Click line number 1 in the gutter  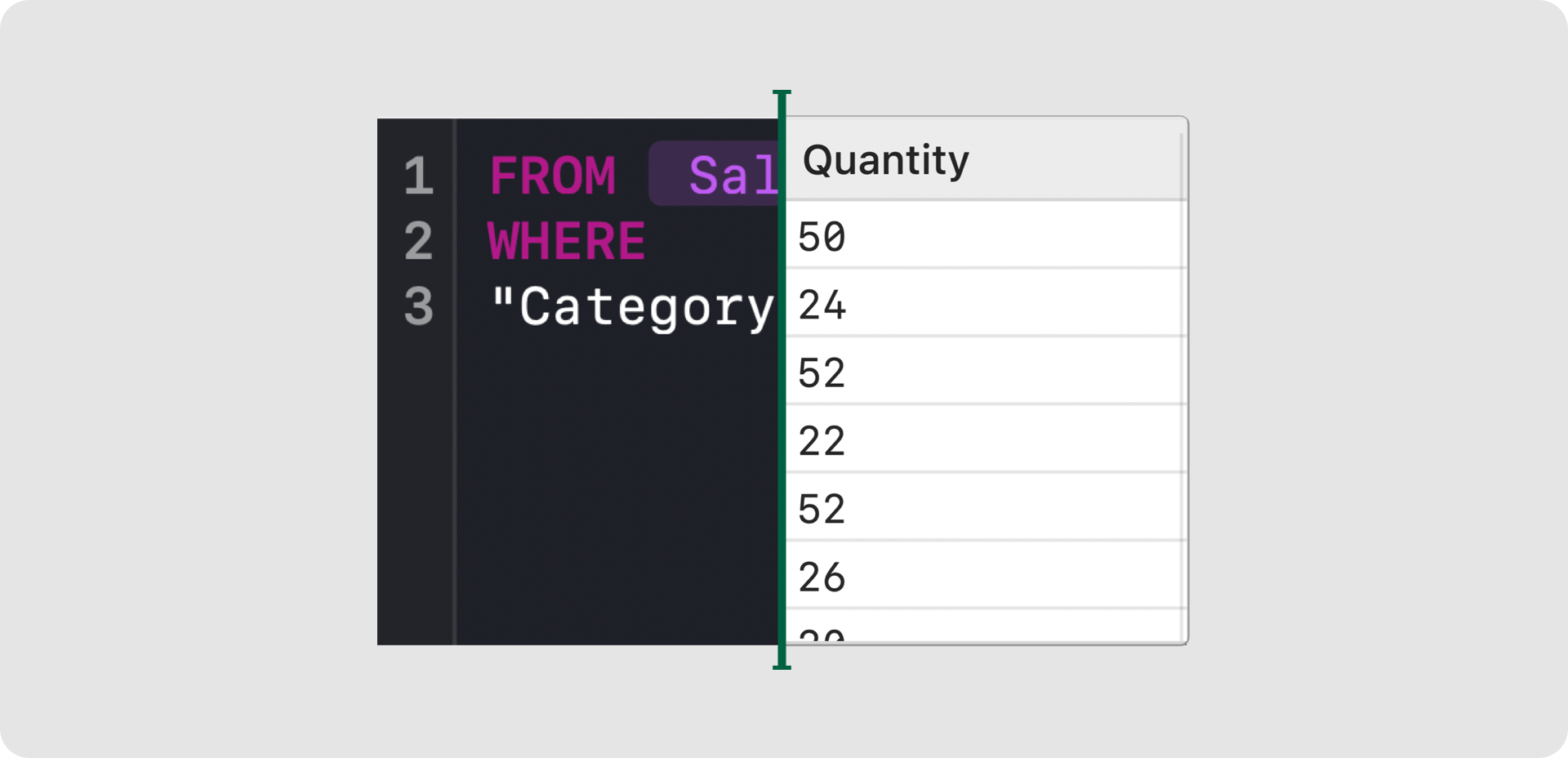pos(418,176)
